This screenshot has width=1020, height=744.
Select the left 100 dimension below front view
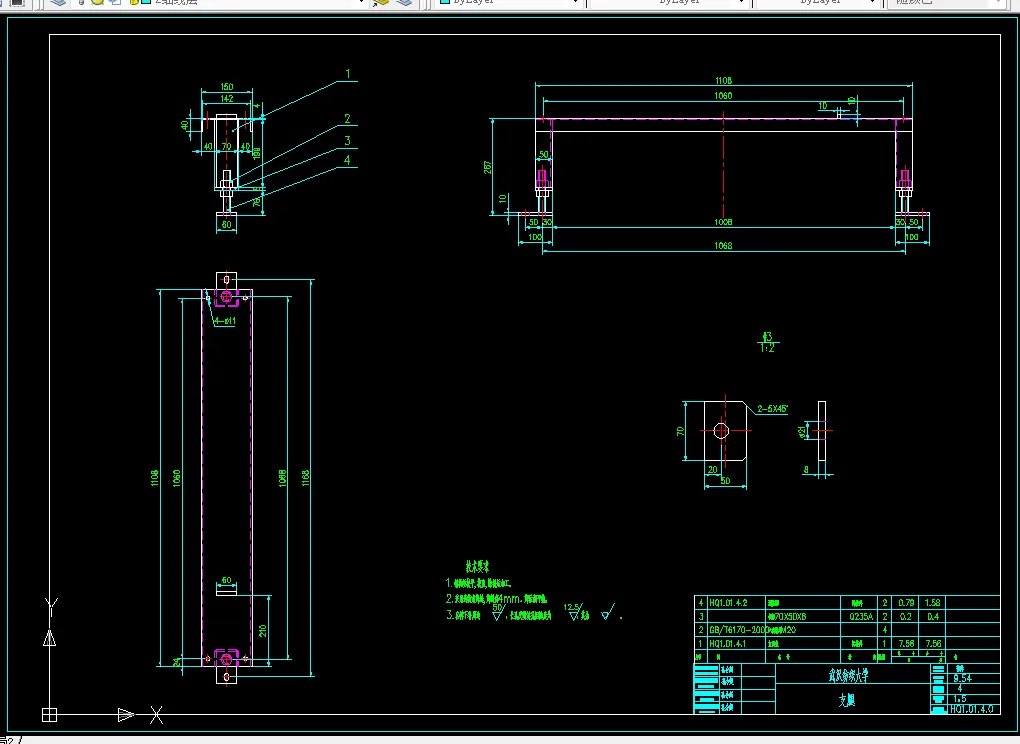coord(535,237)
